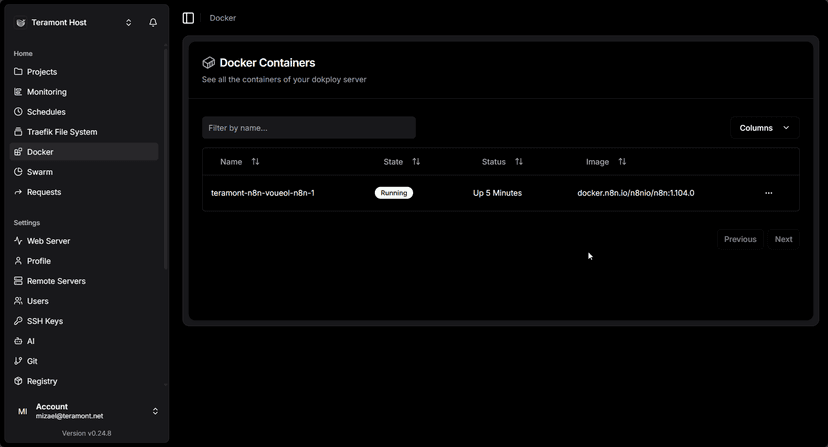Go to the Monitoring page
This screenshot has height=447, width=828.
[x=84, y=92]
